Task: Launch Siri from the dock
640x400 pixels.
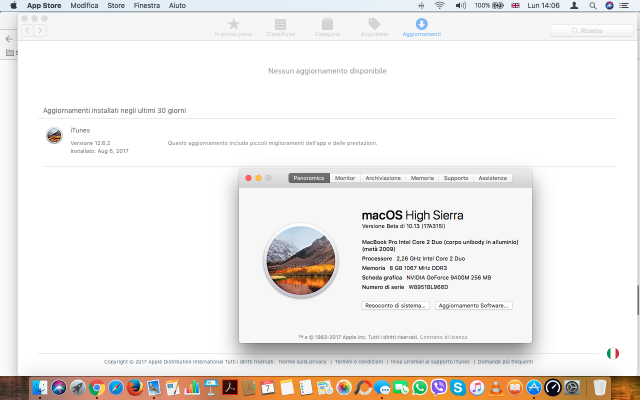Action: pos(59,387)
